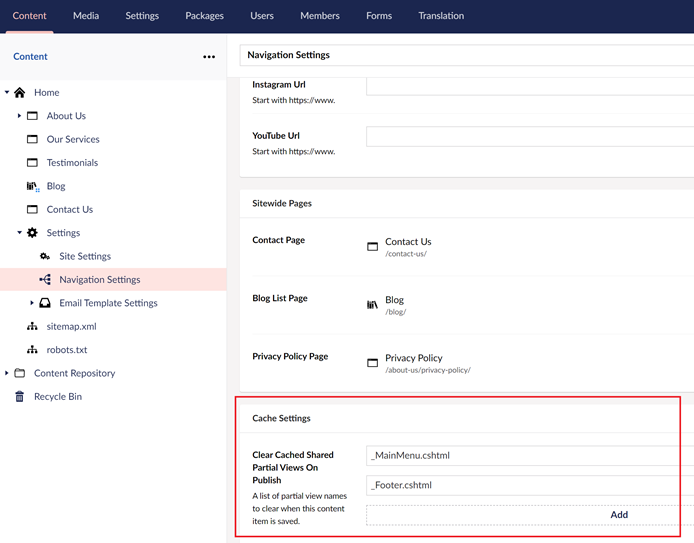
Task: Select Contact Us in the content tree
Action: coord(70,209)
